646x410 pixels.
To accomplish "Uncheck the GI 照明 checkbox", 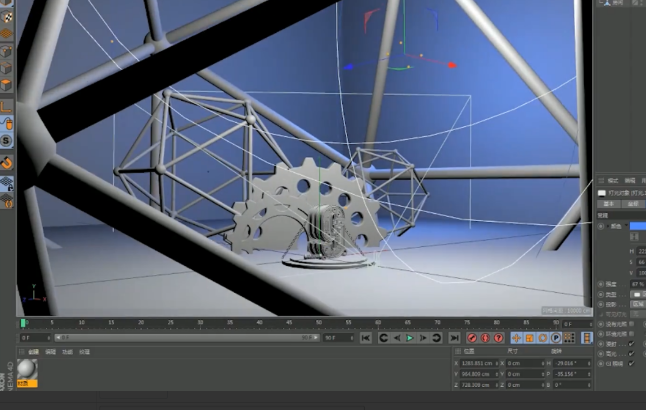I will (632, 363).
